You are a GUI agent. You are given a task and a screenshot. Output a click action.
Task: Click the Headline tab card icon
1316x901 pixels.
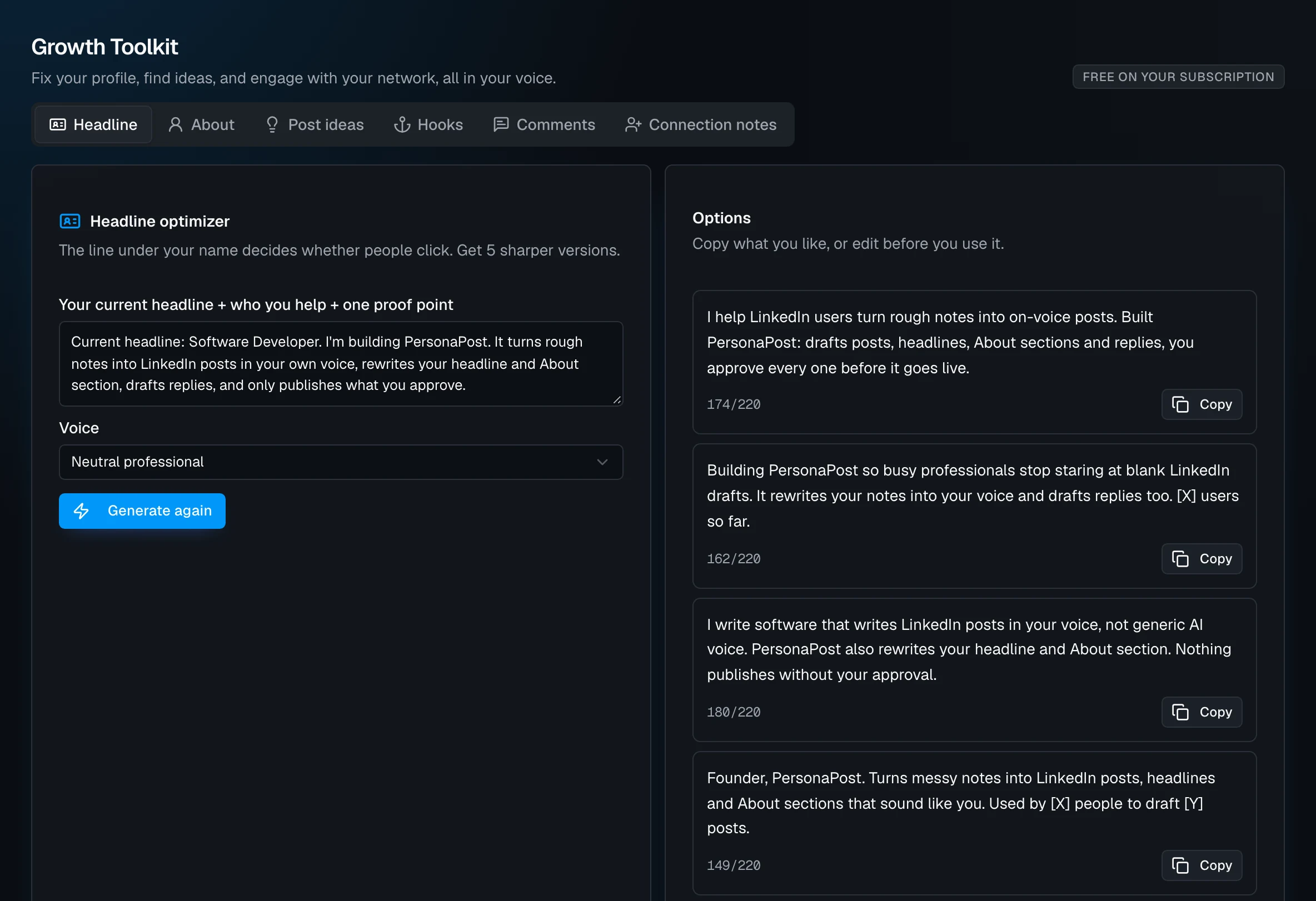[58, 124]
